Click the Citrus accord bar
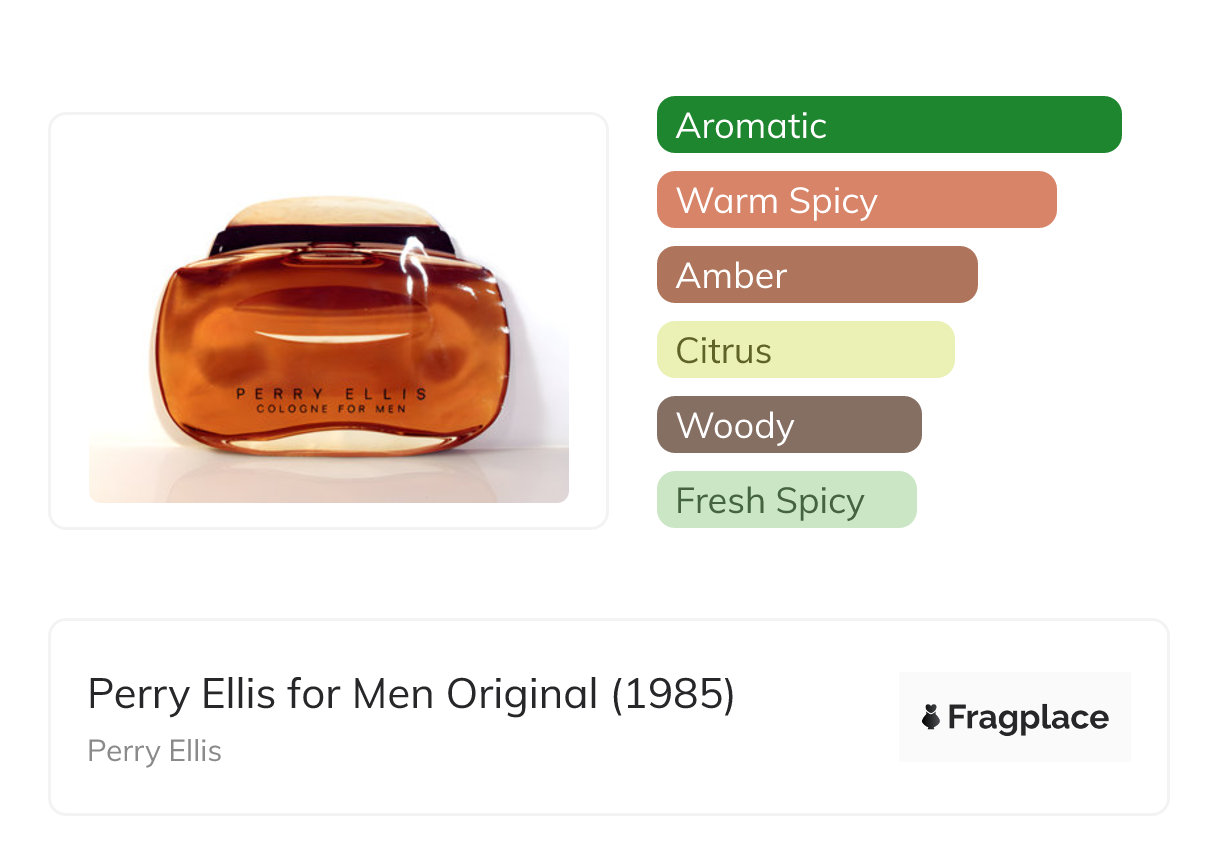This screenshot has width=1218, height=864. [x=805, y=350]
